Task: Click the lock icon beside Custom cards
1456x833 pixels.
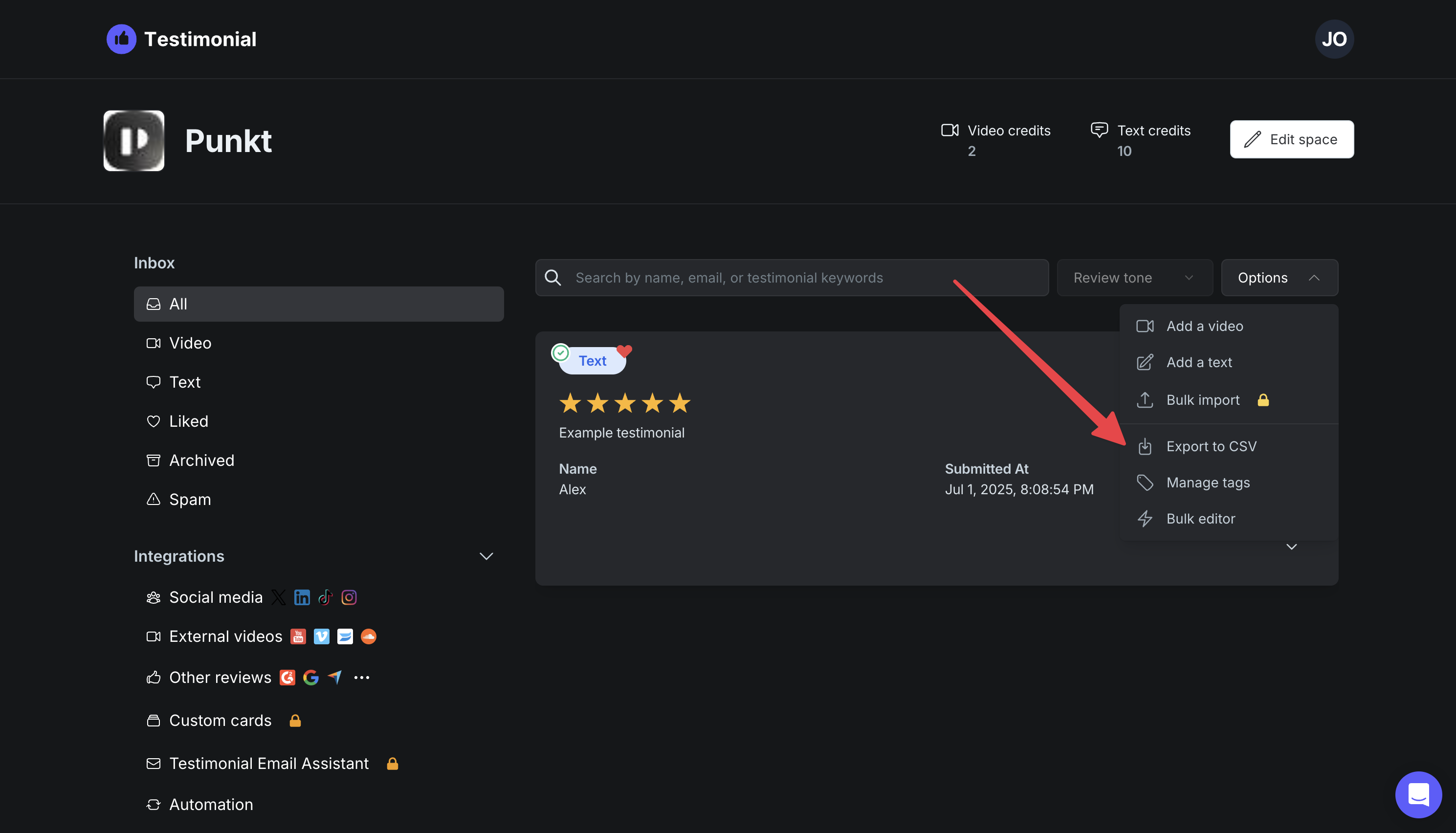Action: tap(295, 720)
